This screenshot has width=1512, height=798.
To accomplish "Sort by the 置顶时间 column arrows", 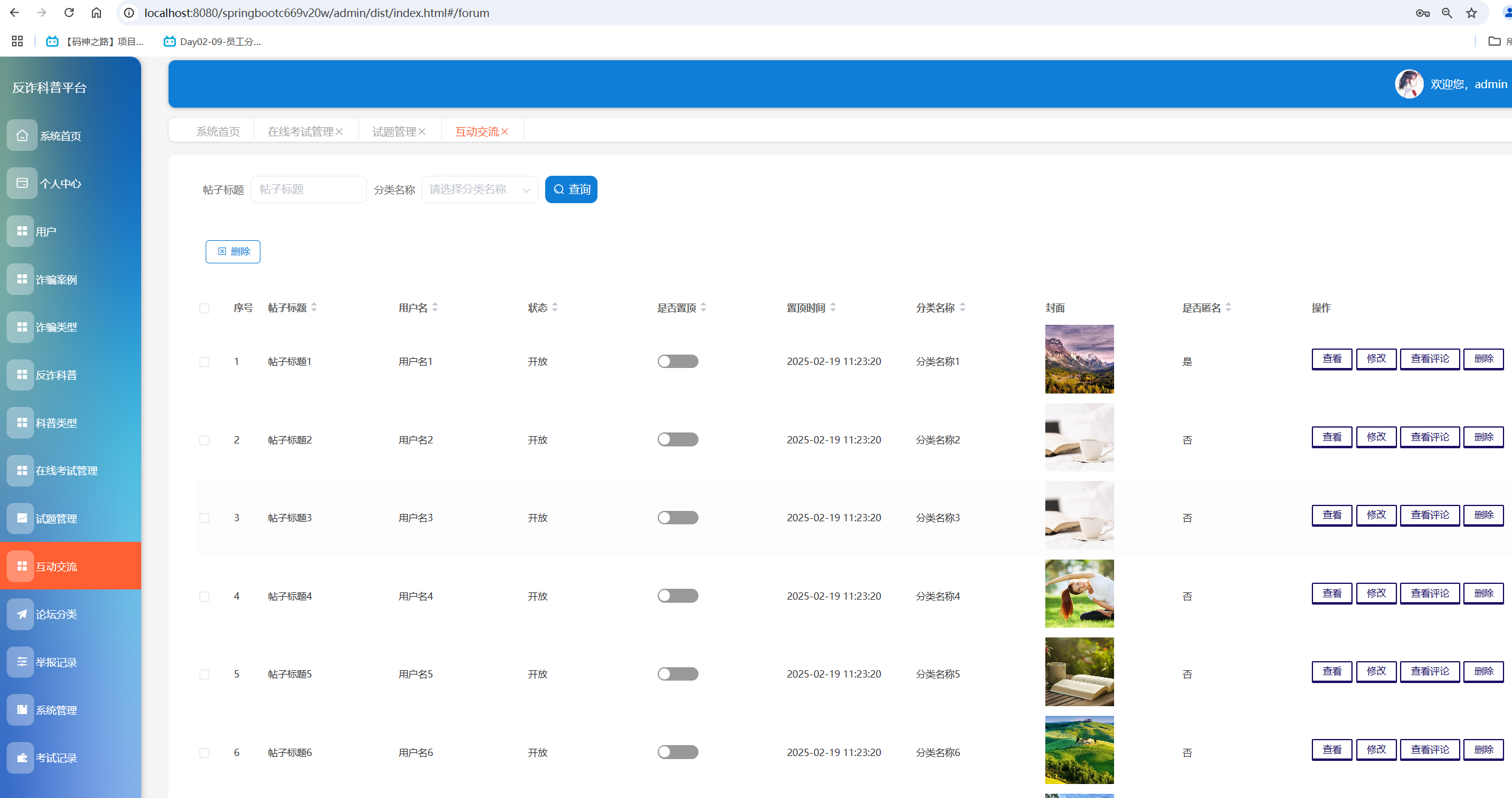I will 833,308.
